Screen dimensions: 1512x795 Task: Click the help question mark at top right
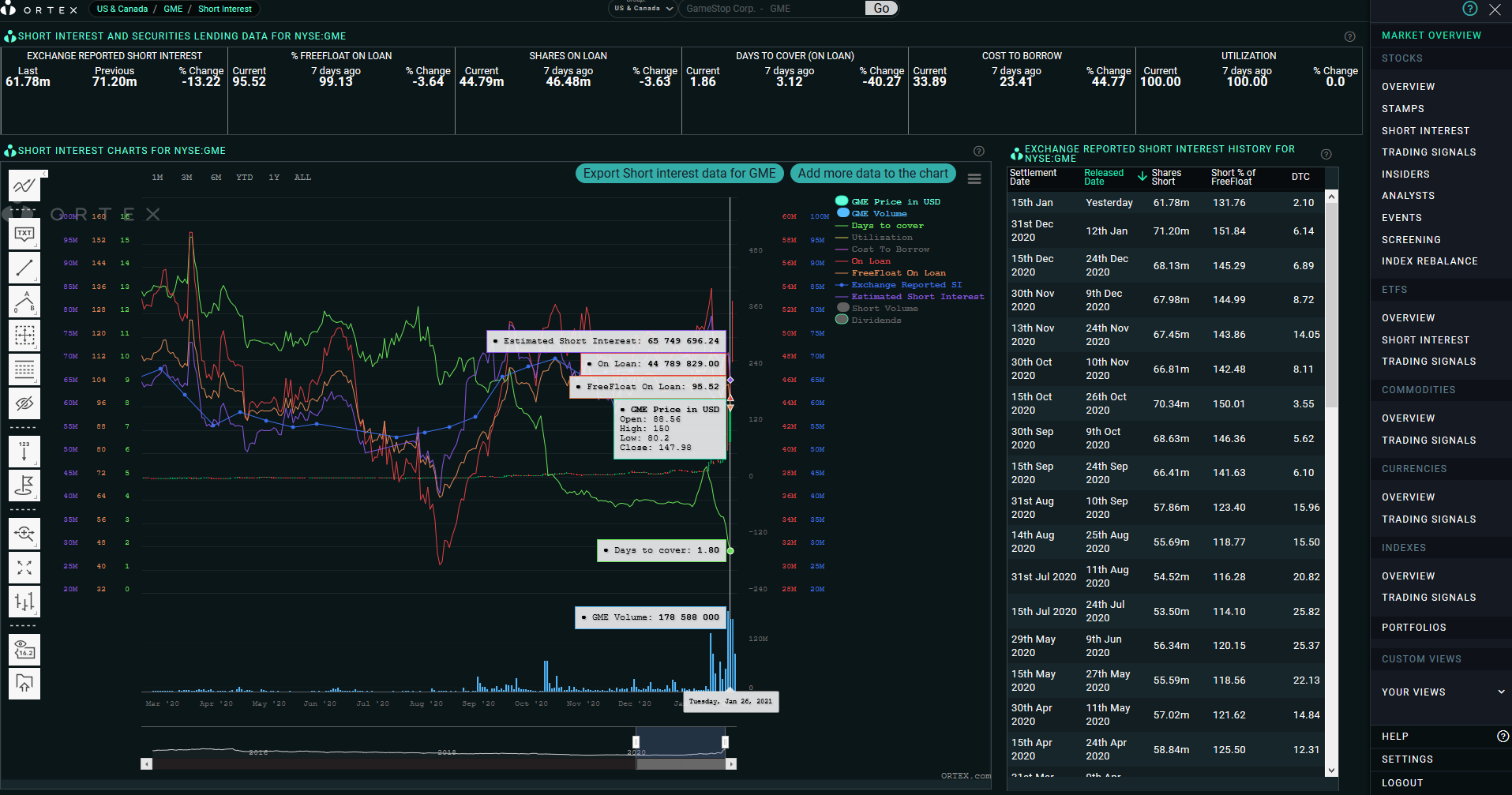1469,9
